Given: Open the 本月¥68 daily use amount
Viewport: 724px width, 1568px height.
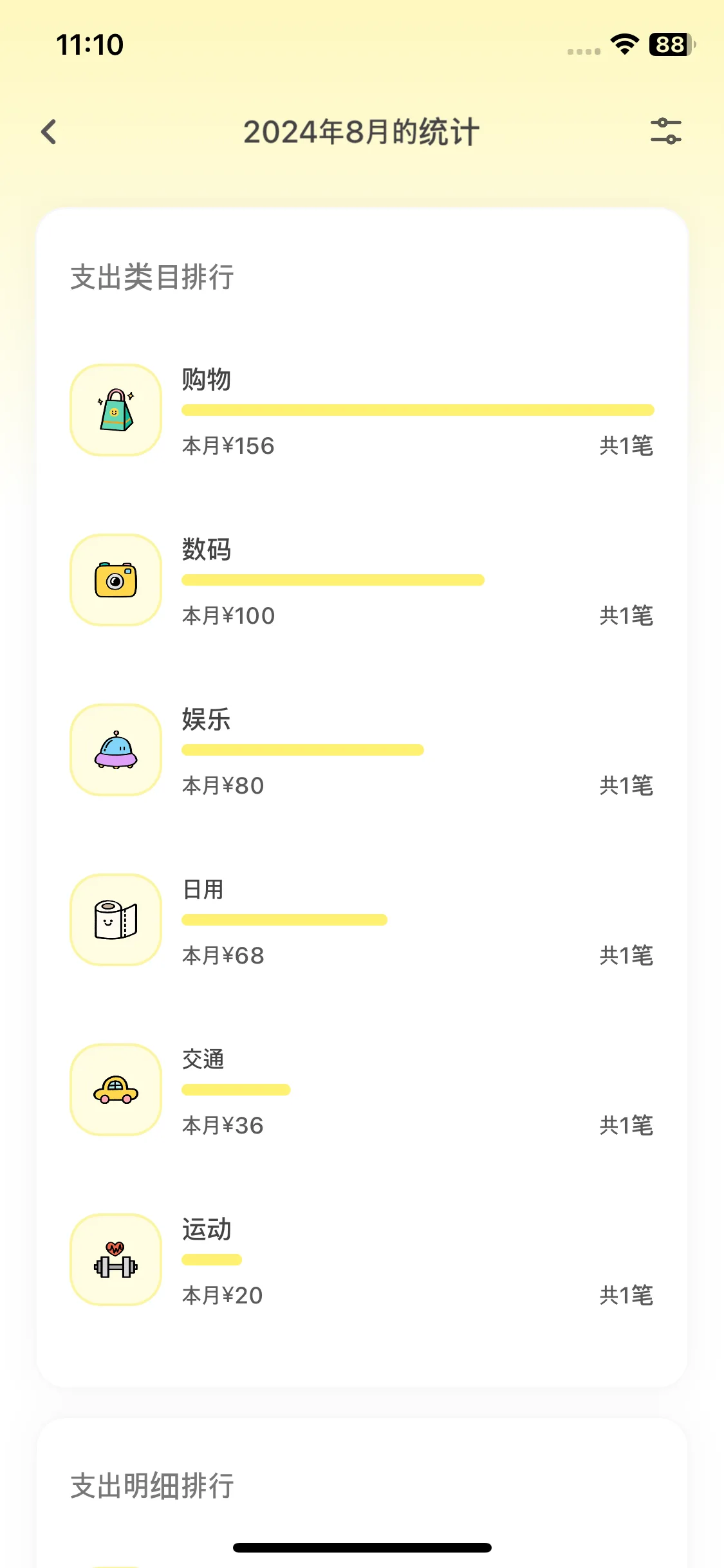Looking at the screenshot, I should (x=223, y=956).
